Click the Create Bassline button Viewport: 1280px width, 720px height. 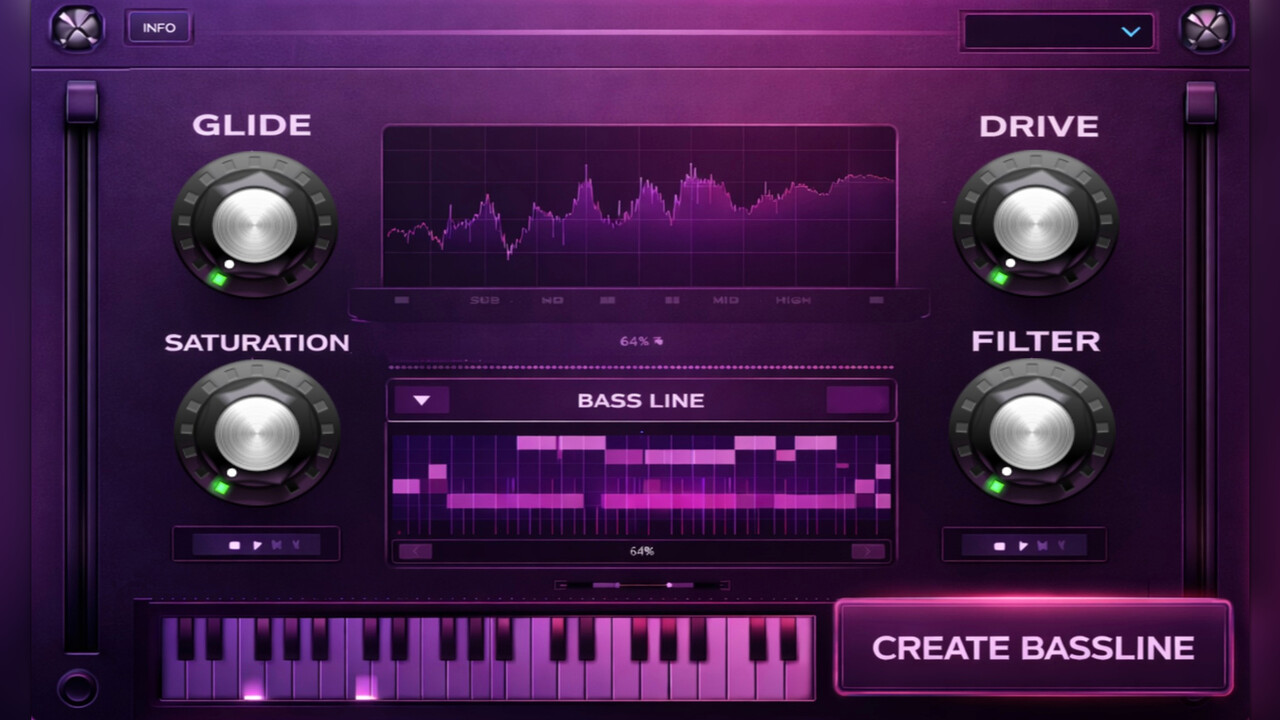(x=1033, y=647)
